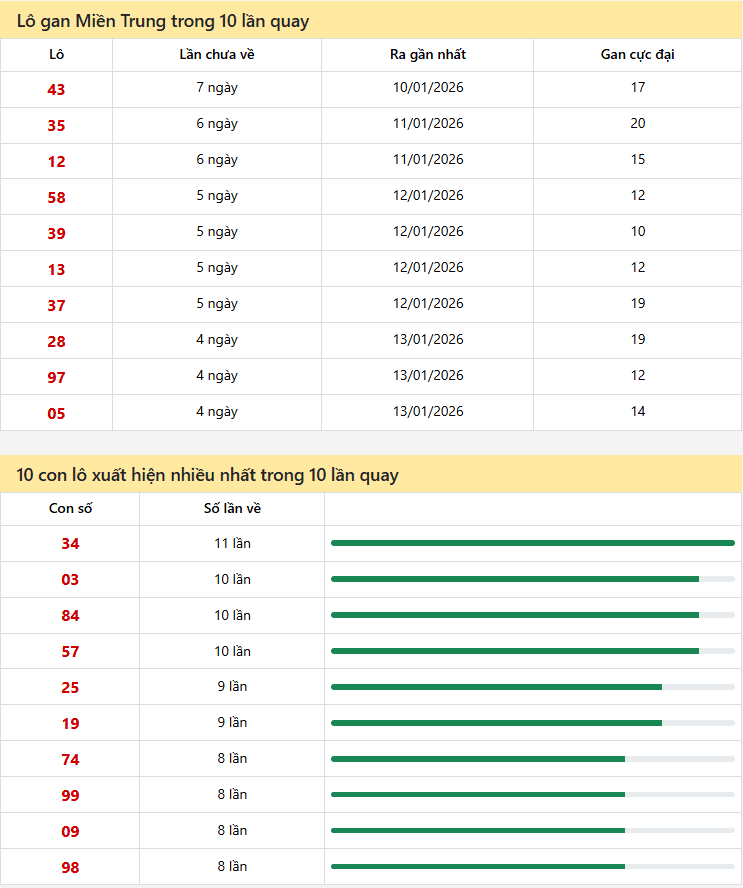Click the progress bar for number 25
This screenshot has width=743, height=888.
tap(532, 687)
